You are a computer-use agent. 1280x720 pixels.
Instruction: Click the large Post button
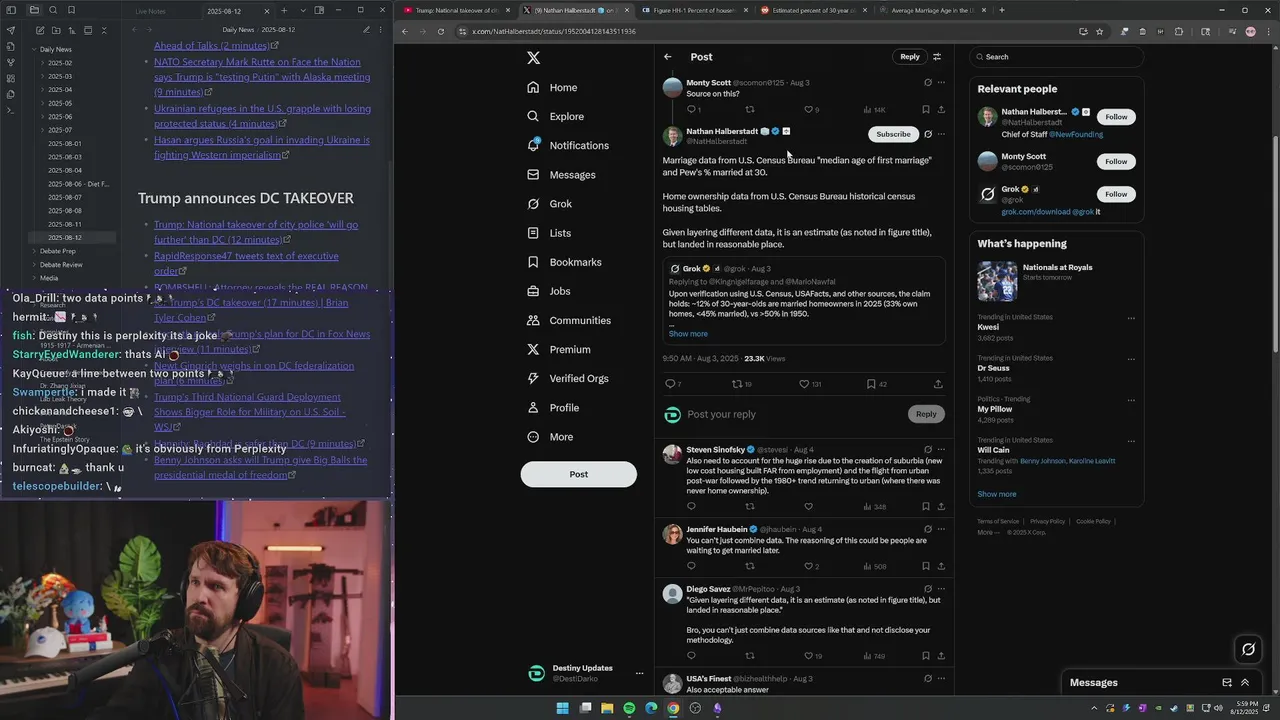coord(578,474)
